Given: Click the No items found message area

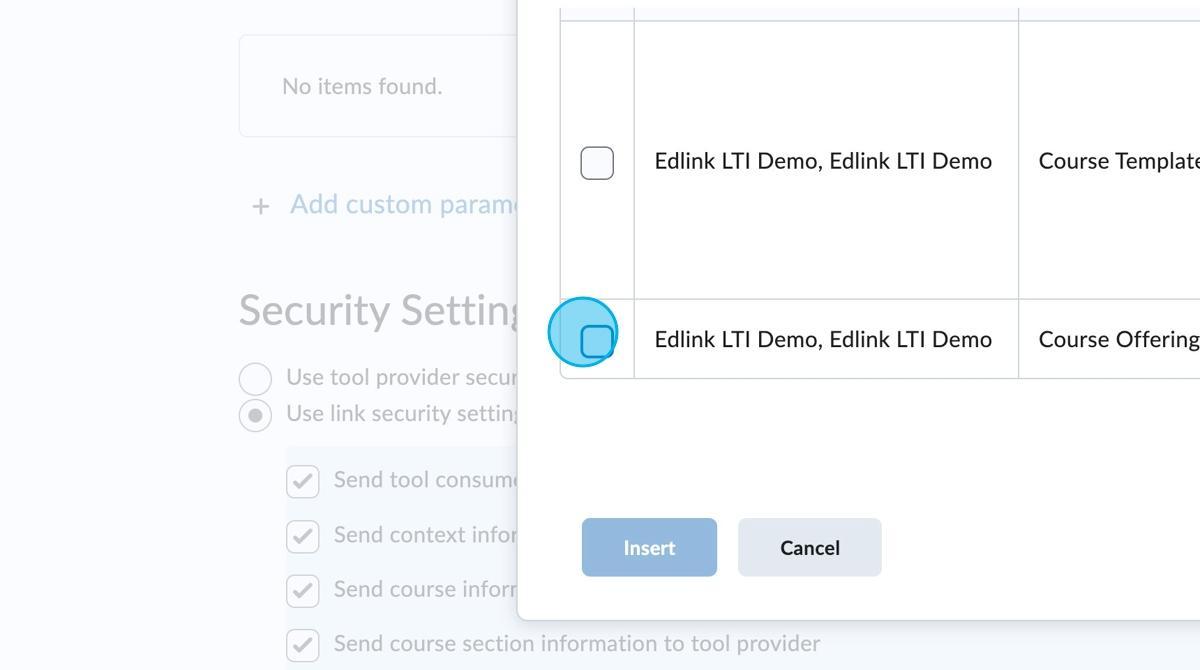Looking at the screenshot, I should (x=362, y=86).
